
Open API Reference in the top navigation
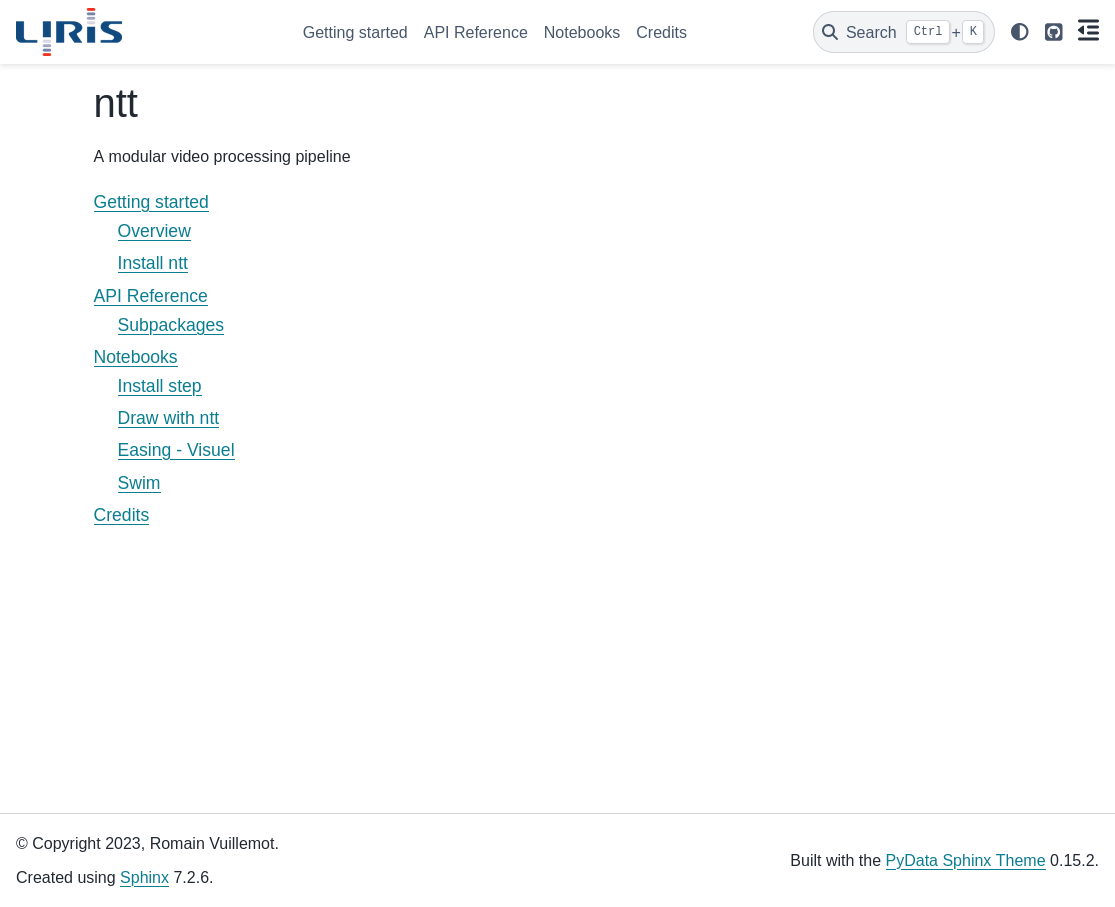[475, 32]
